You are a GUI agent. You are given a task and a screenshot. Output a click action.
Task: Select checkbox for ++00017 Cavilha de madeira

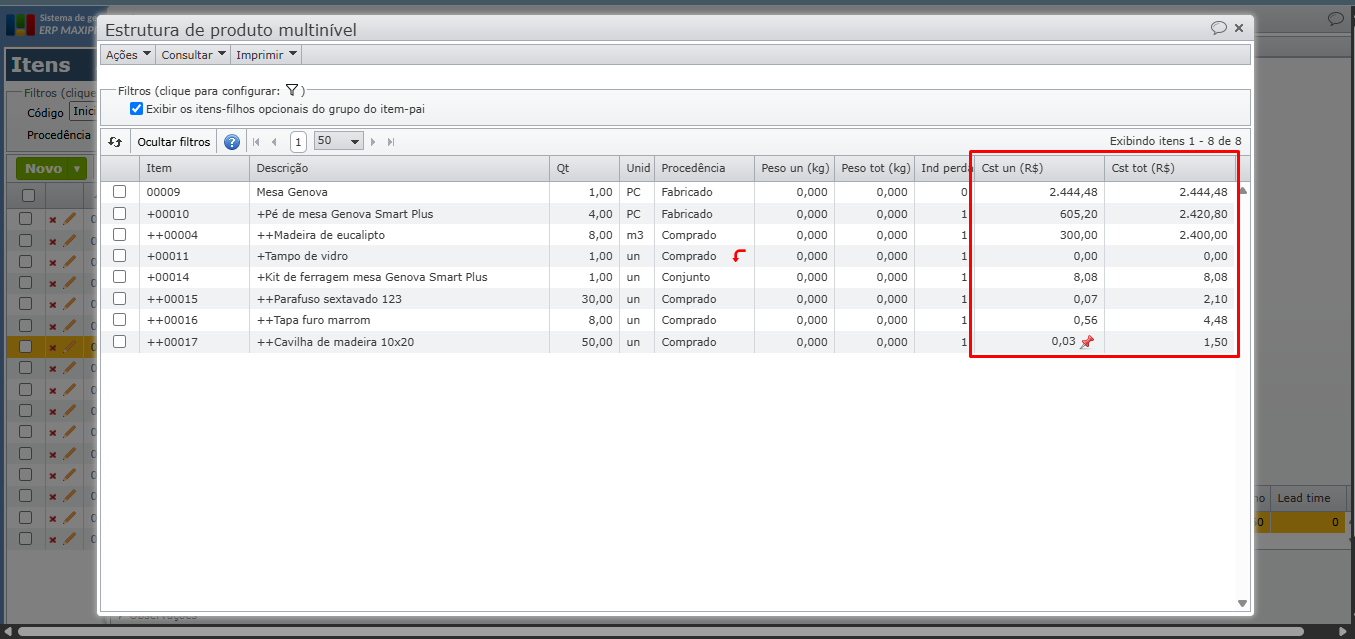pyautogui.click(x=120, y=342)
